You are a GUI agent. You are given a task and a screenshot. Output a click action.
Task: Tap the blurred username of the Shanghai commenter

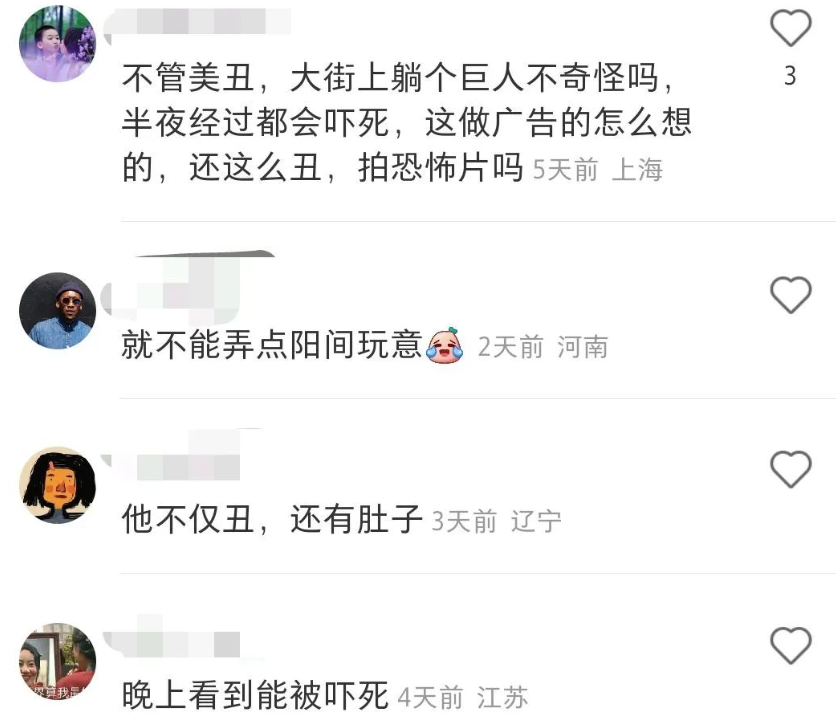(x=197, y=21)
